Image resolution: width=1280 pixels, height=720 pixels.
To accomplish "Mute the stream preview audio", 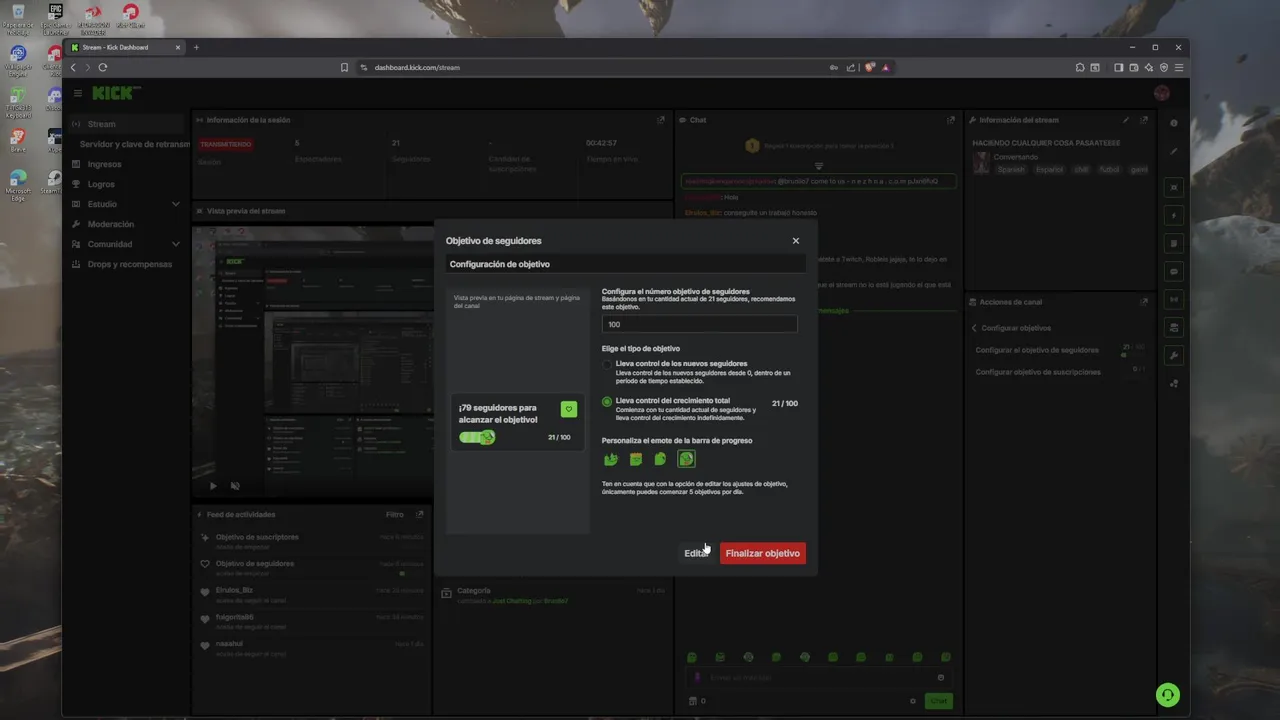I will coord(235,486).
